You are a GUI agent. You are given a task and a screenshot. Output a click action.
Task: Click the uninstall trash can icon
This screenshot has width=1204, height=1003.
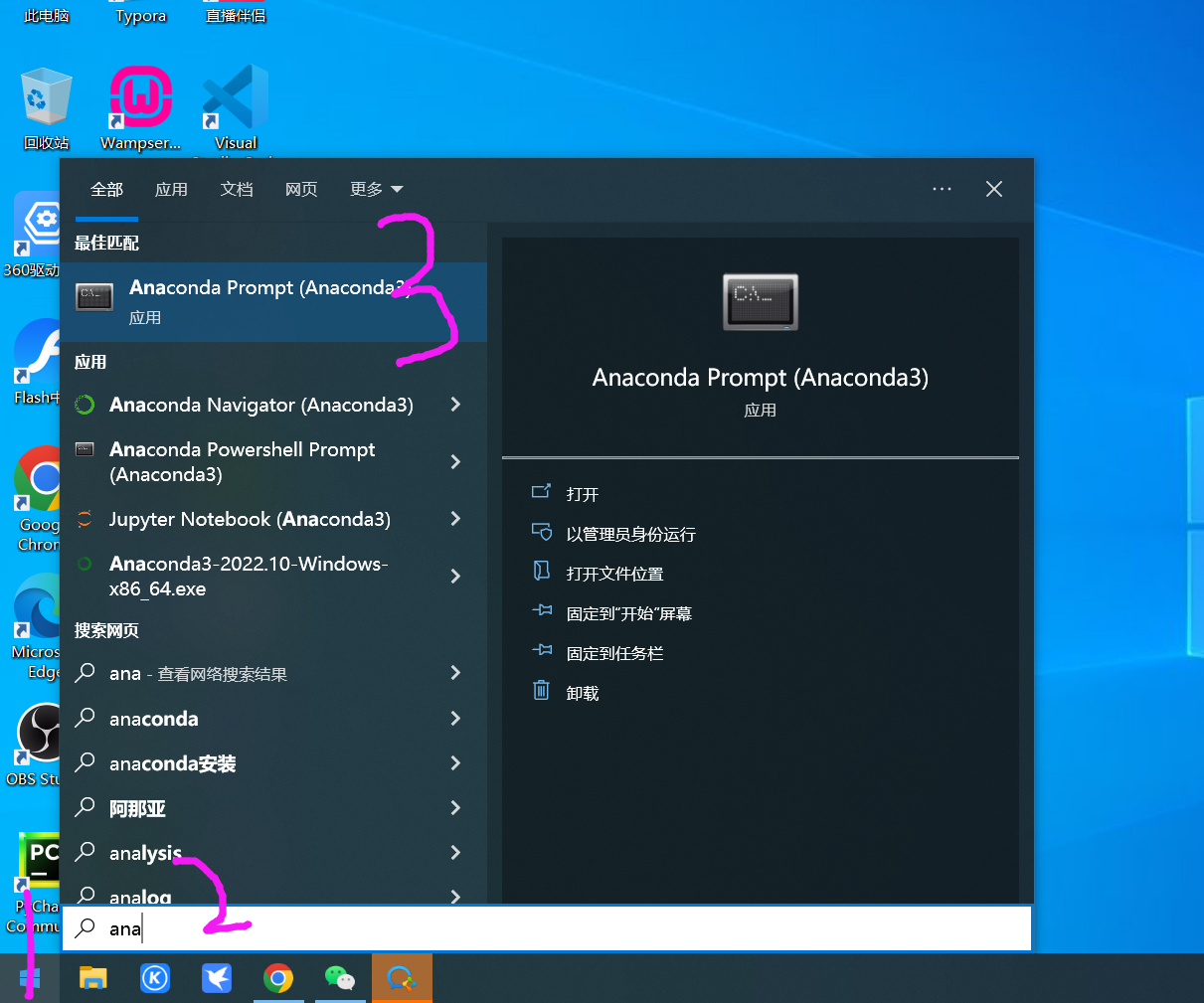click(x=541, y=690)
